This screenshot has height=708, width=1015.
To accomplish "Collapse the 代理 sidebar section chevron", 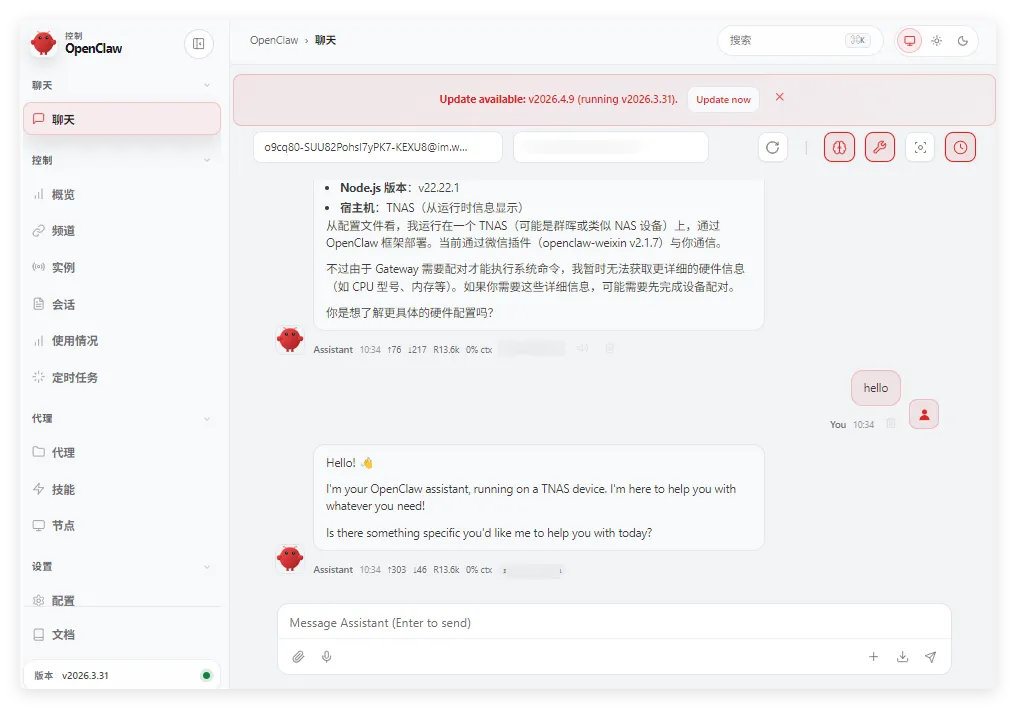I will (x=207, y=419).
